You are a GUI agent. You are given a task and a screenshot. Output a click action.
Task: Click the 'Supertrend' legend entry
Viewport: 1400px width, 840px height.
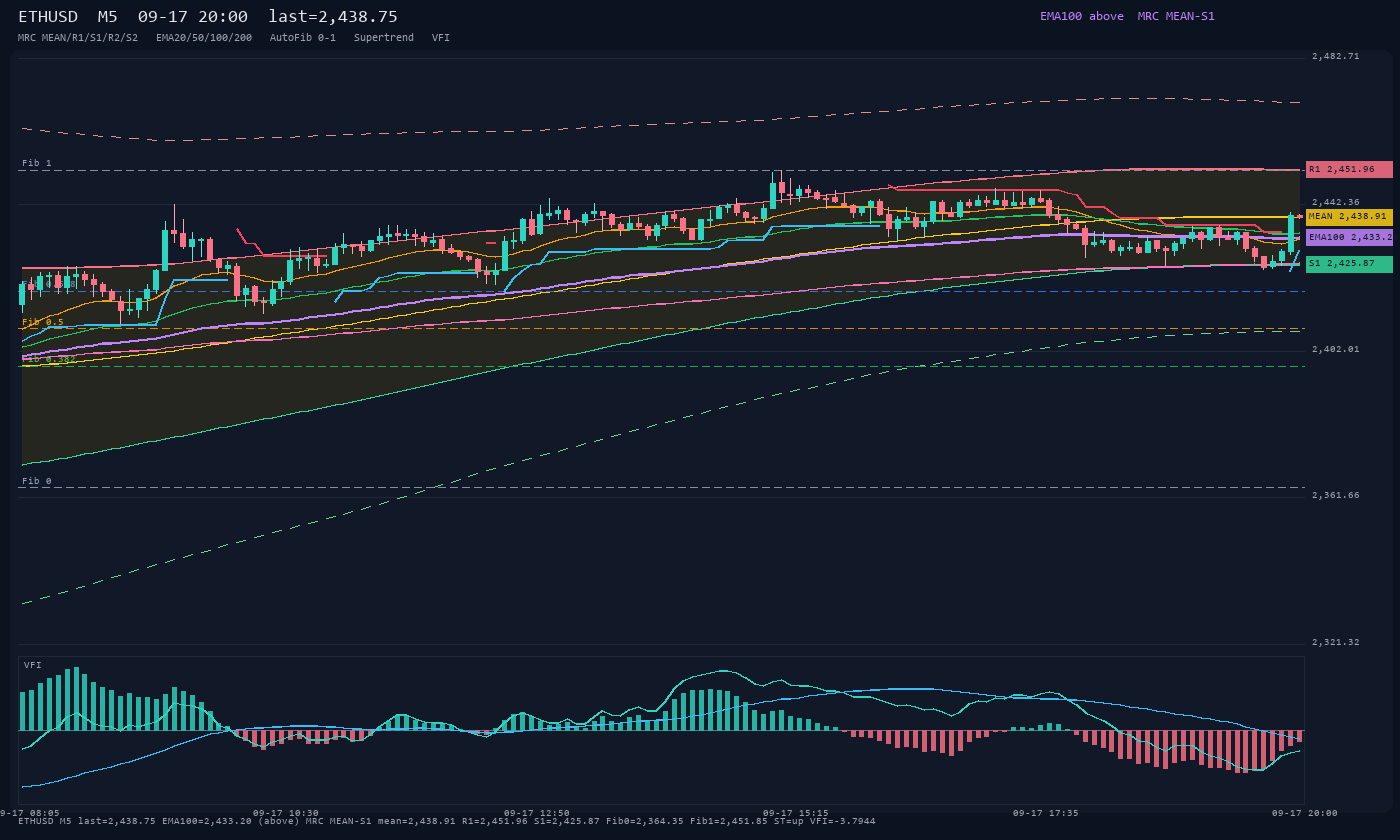click(x=384, y=37)
